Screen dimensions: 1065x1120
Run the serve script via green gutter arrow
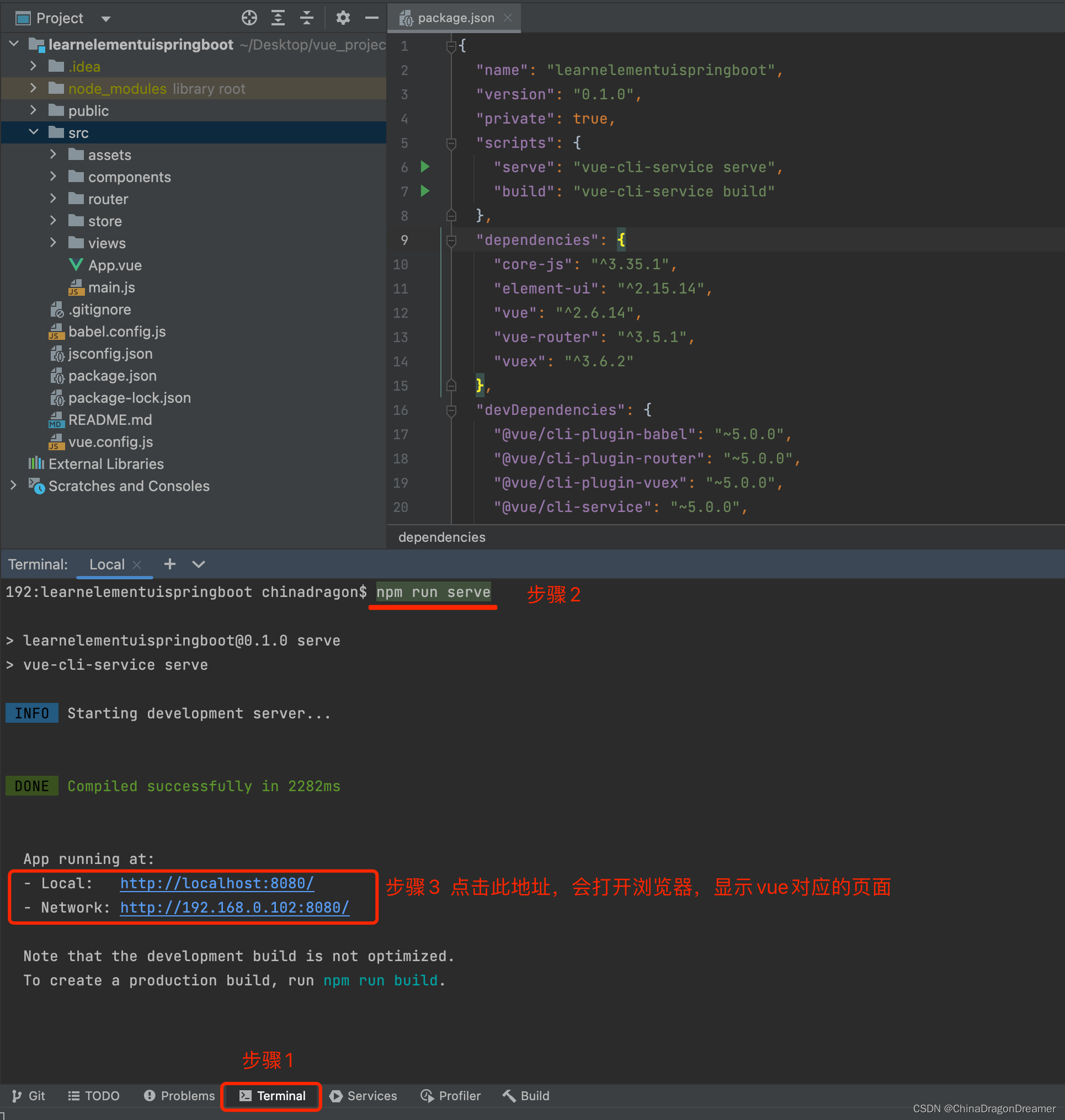pos(425,167)
